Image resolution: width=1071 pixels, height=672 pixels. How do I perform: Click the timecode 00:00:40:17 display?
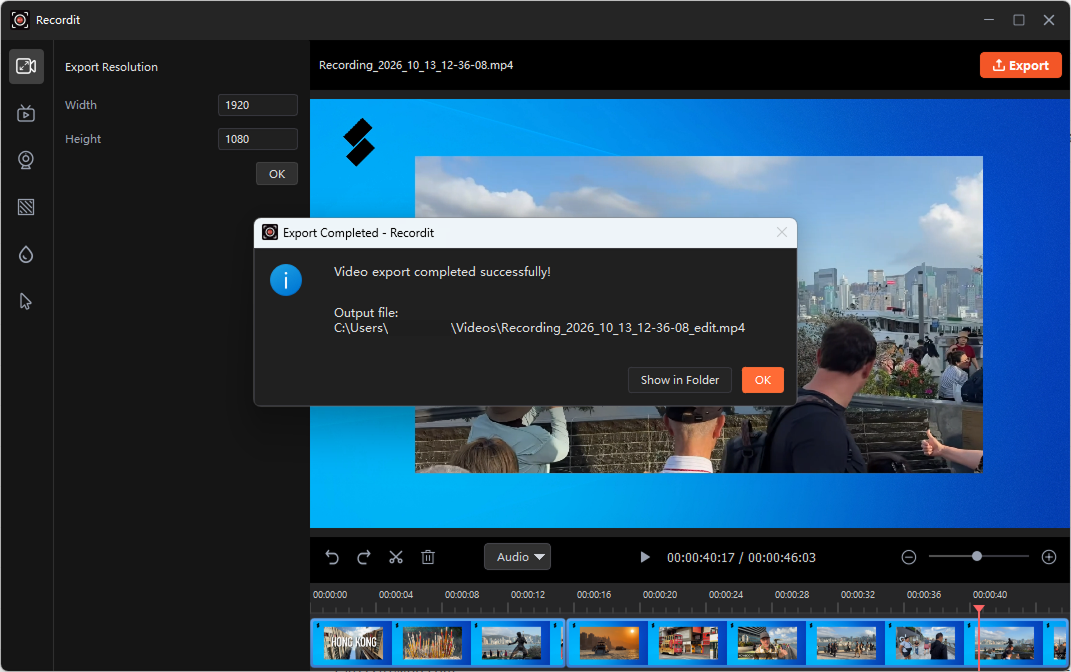[701, 557]
